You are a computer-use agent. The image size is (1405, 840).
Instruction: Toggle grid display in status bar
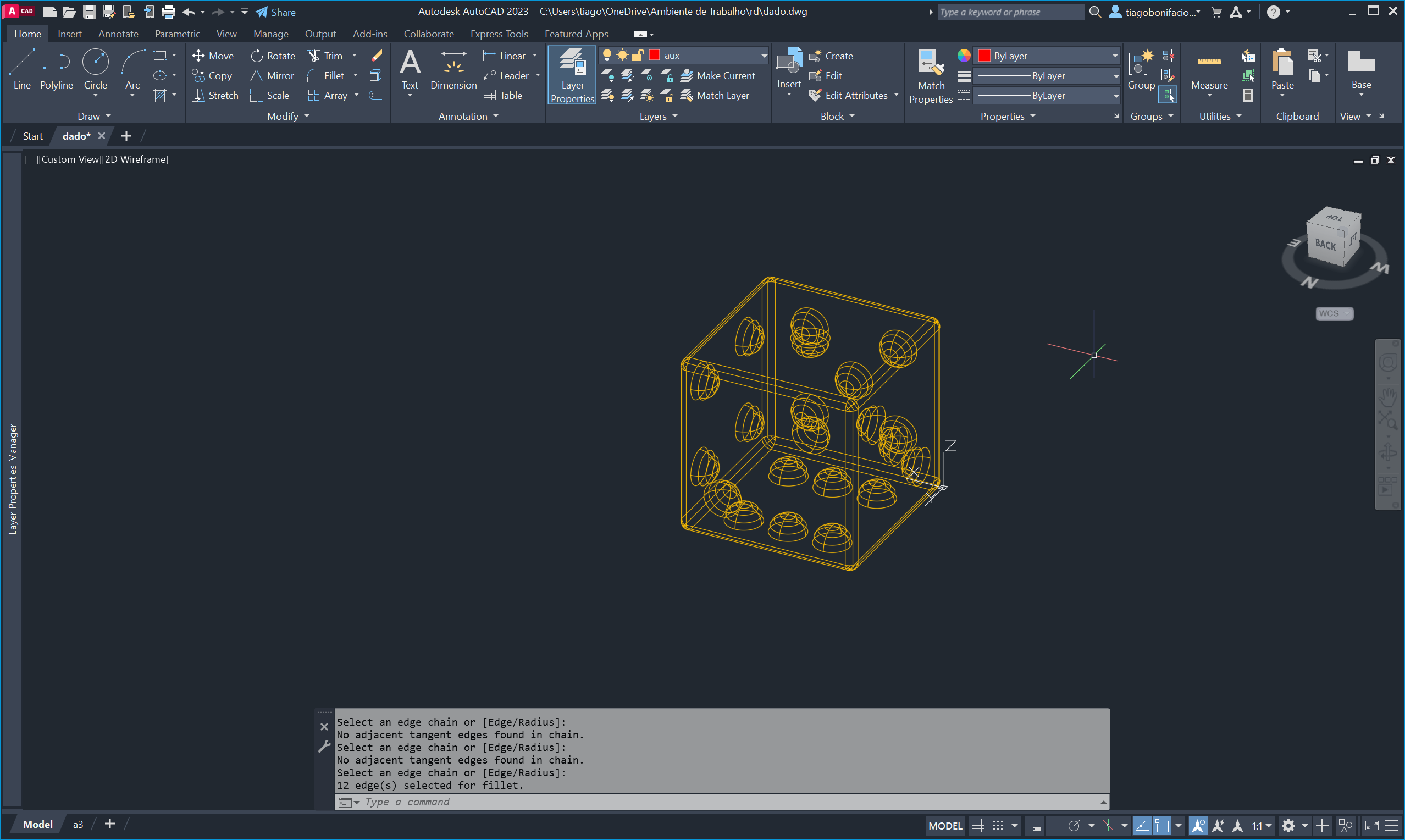coord(978,825)
